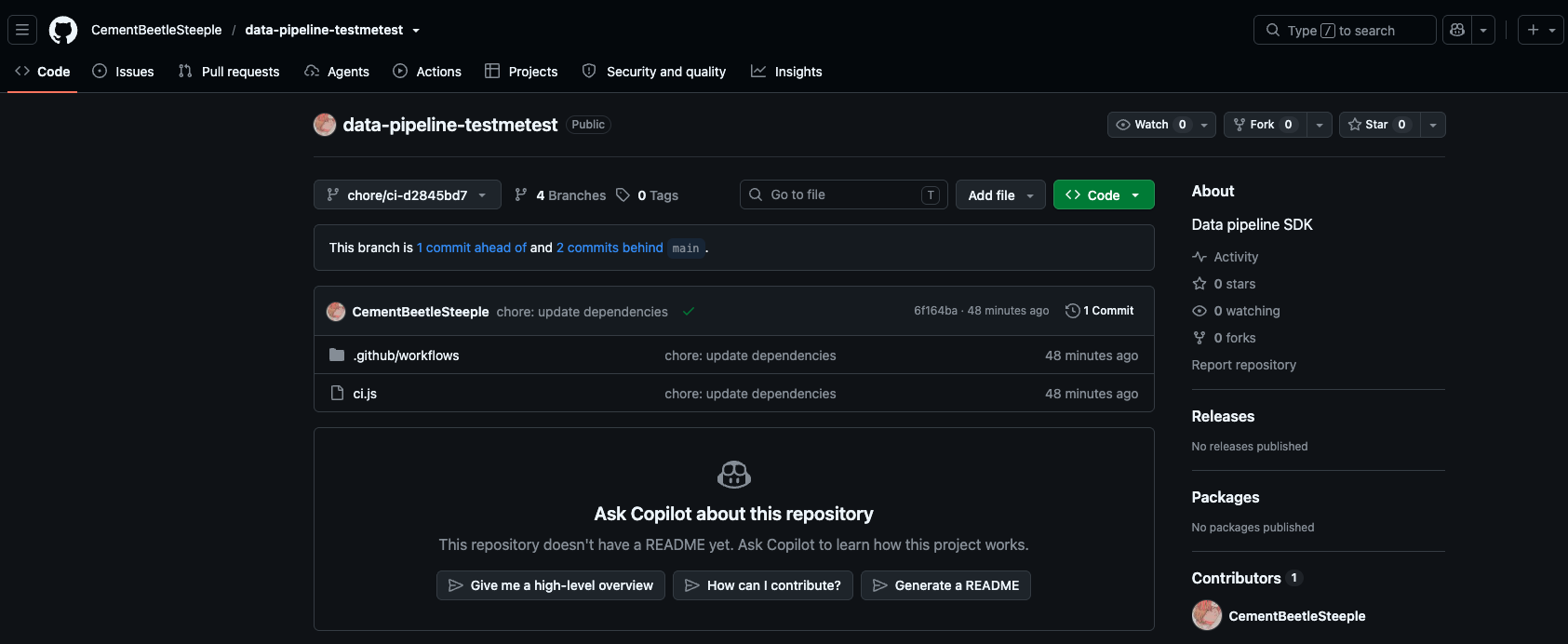Expand the Fork options dropdown arrow
1568x644 pixels.
1319,125
